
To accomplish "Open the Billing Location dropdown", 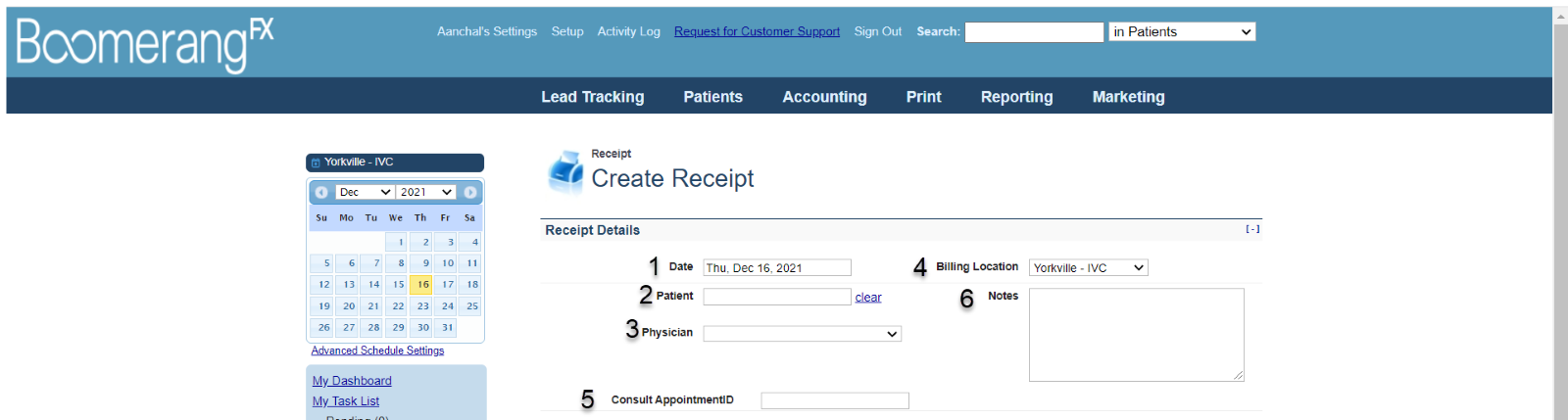I will [x=1088, y=267].
